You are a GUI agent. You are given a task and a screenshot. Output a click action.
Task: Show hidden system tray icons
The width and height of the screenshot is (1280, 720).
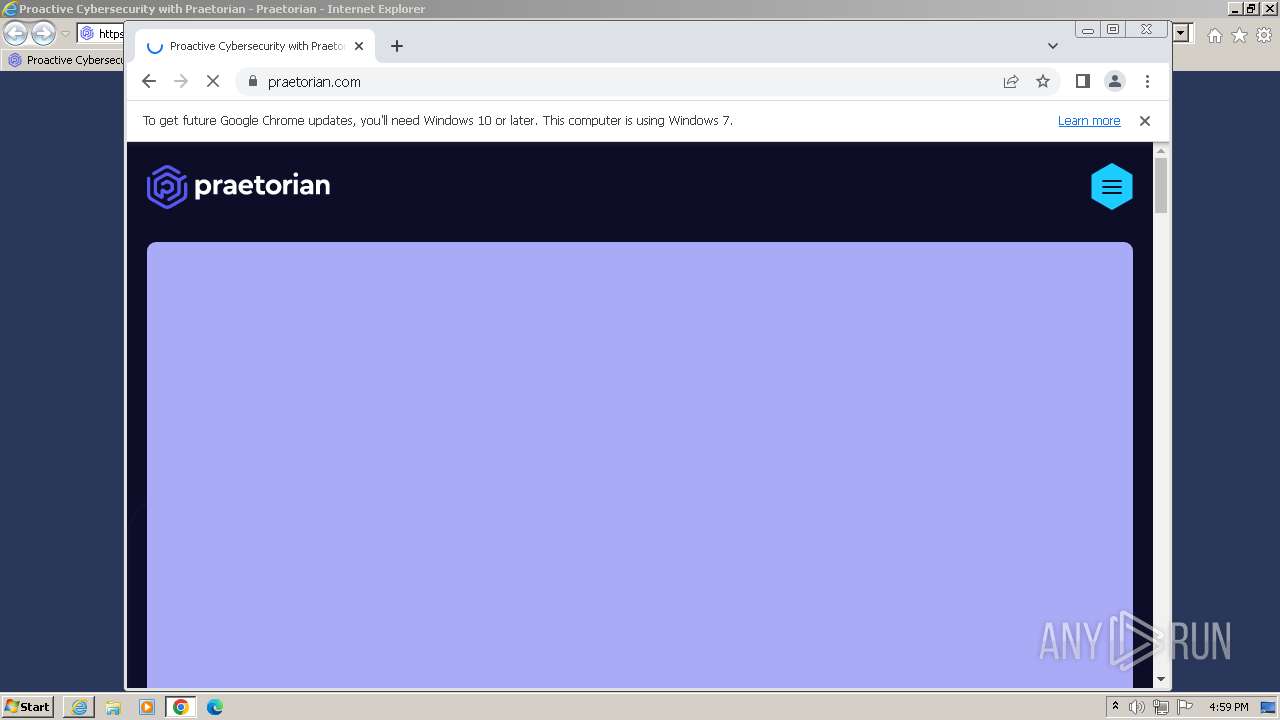click(1115, 707)
